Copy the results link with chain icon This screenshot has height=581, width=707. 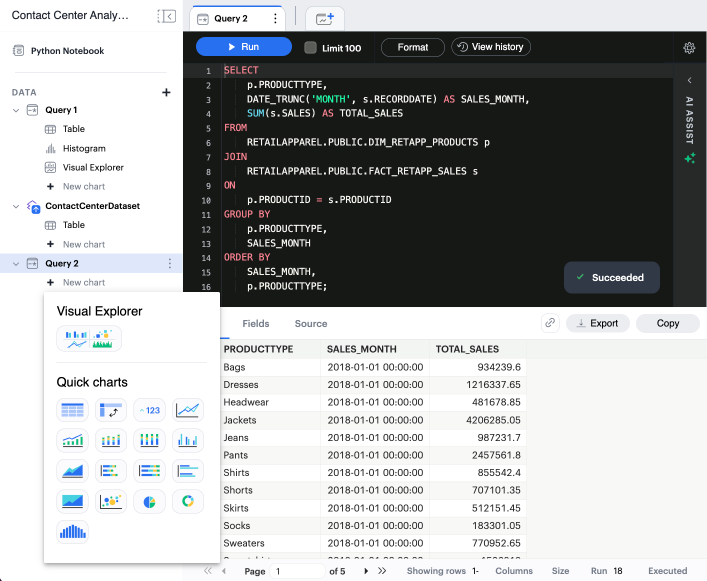pos(550,323)
